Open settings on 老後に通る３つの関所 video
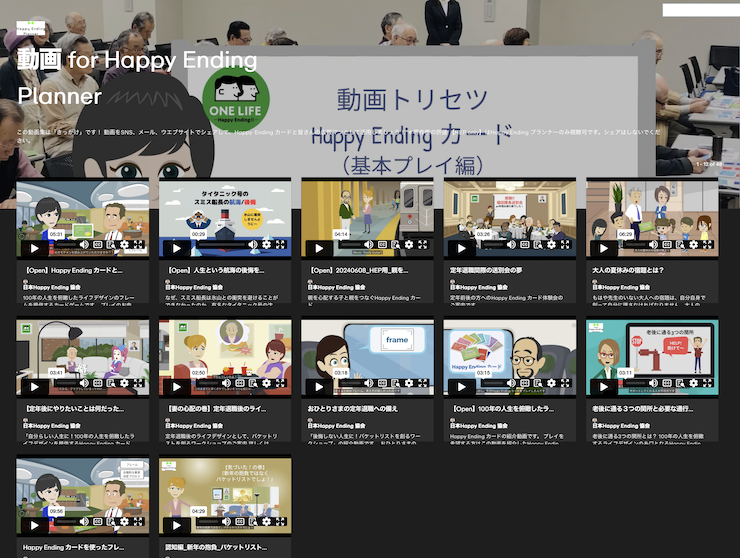The height and width of the screenshot is (558, 740). (x=693, y=383)
